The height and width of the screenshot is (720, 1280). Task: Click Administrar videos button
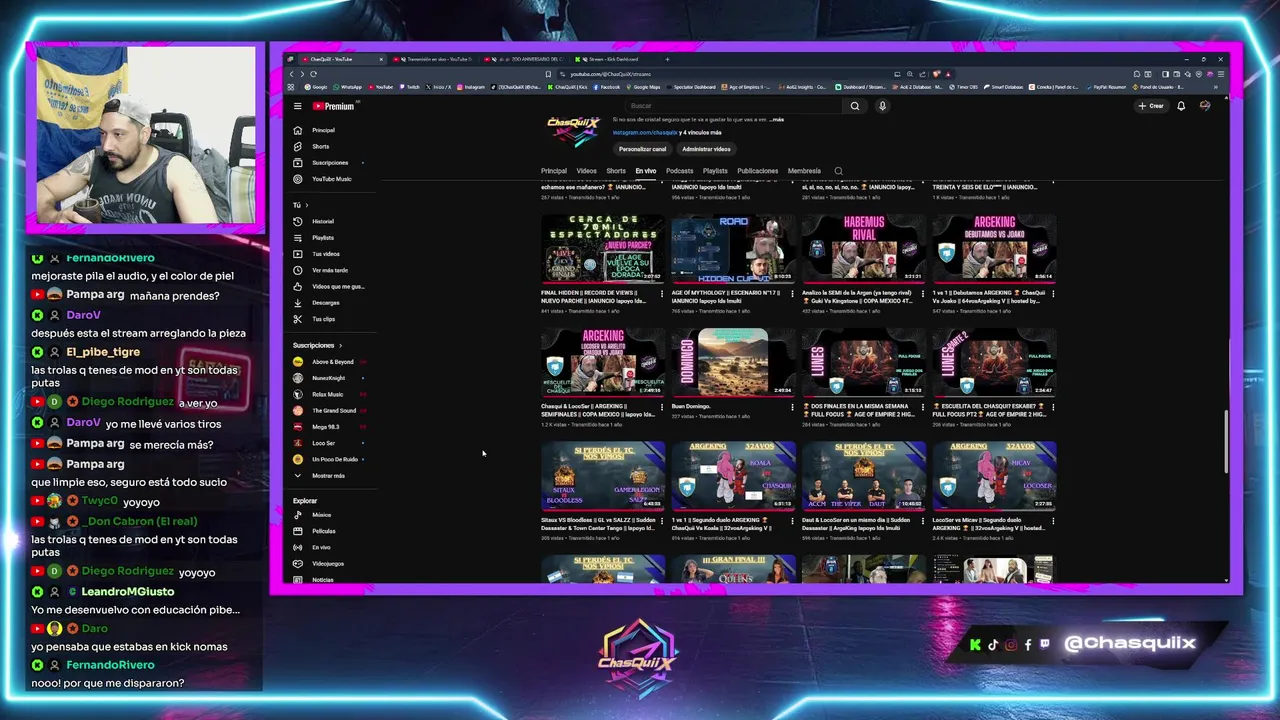[706, 149]
